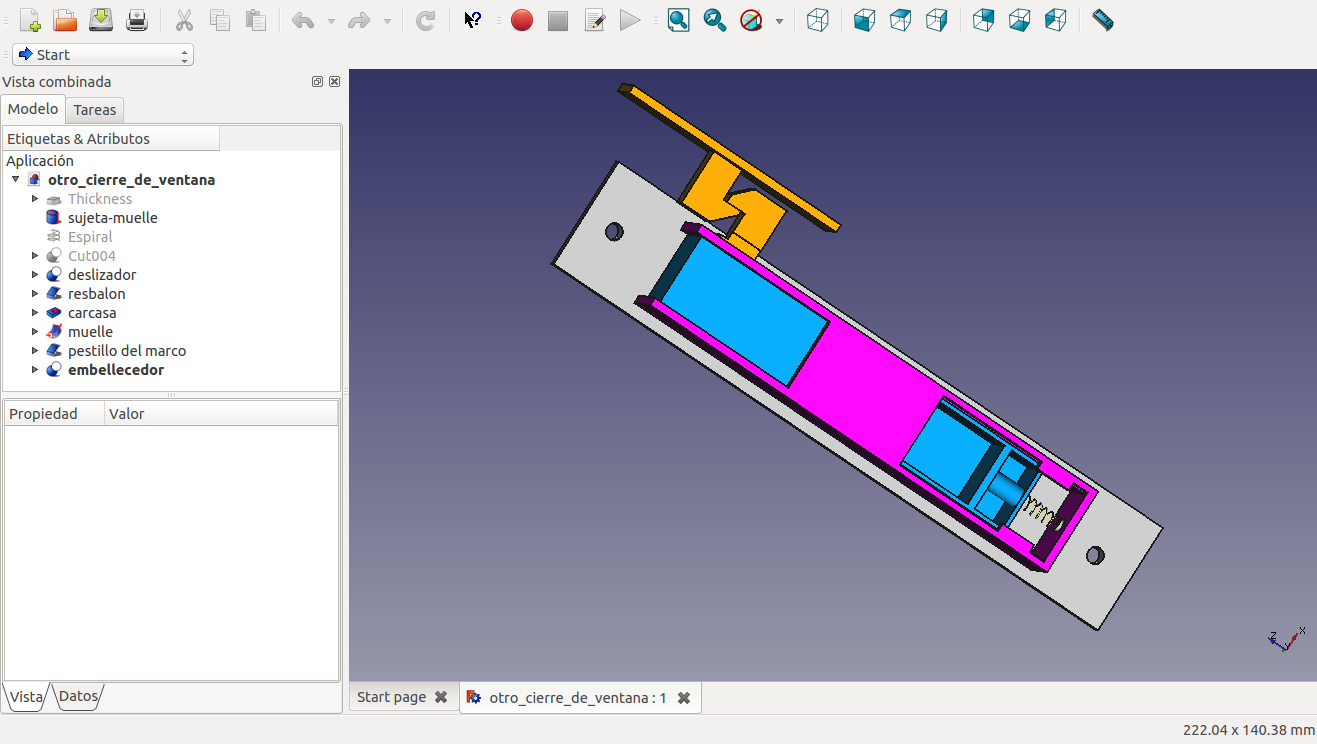
Task: Close the otro_cierre_de_ventana document tab
Action: point(684,698)
